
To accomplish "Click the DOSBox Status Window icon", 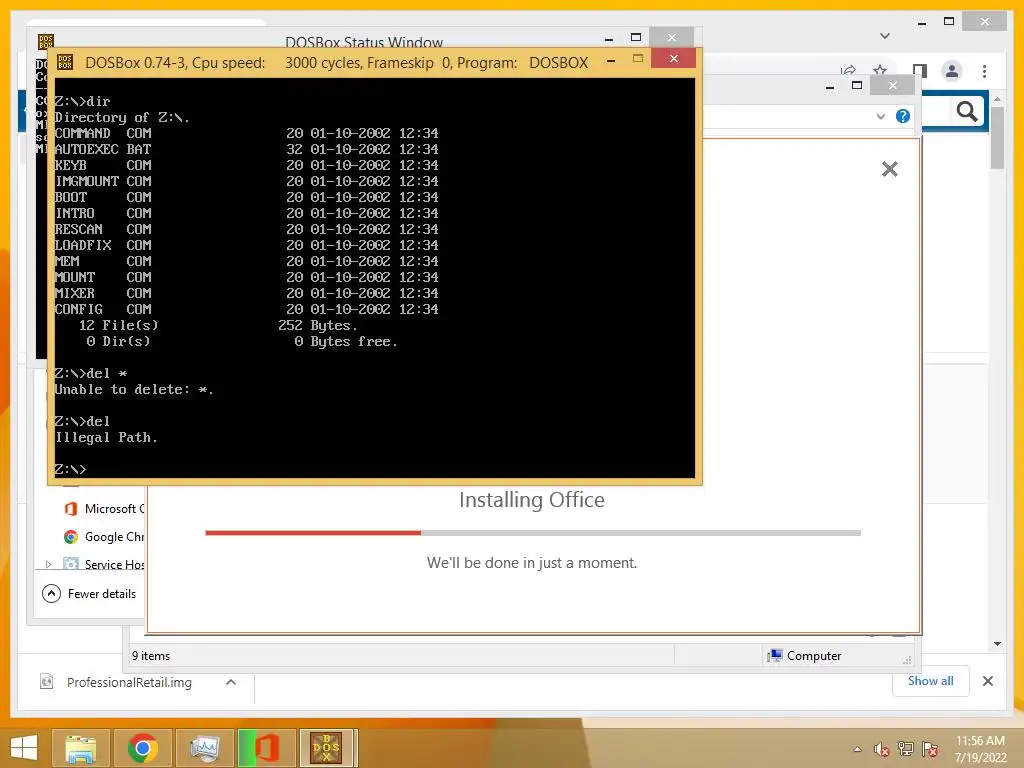I will pyautogui.click(x=46, y=42).
